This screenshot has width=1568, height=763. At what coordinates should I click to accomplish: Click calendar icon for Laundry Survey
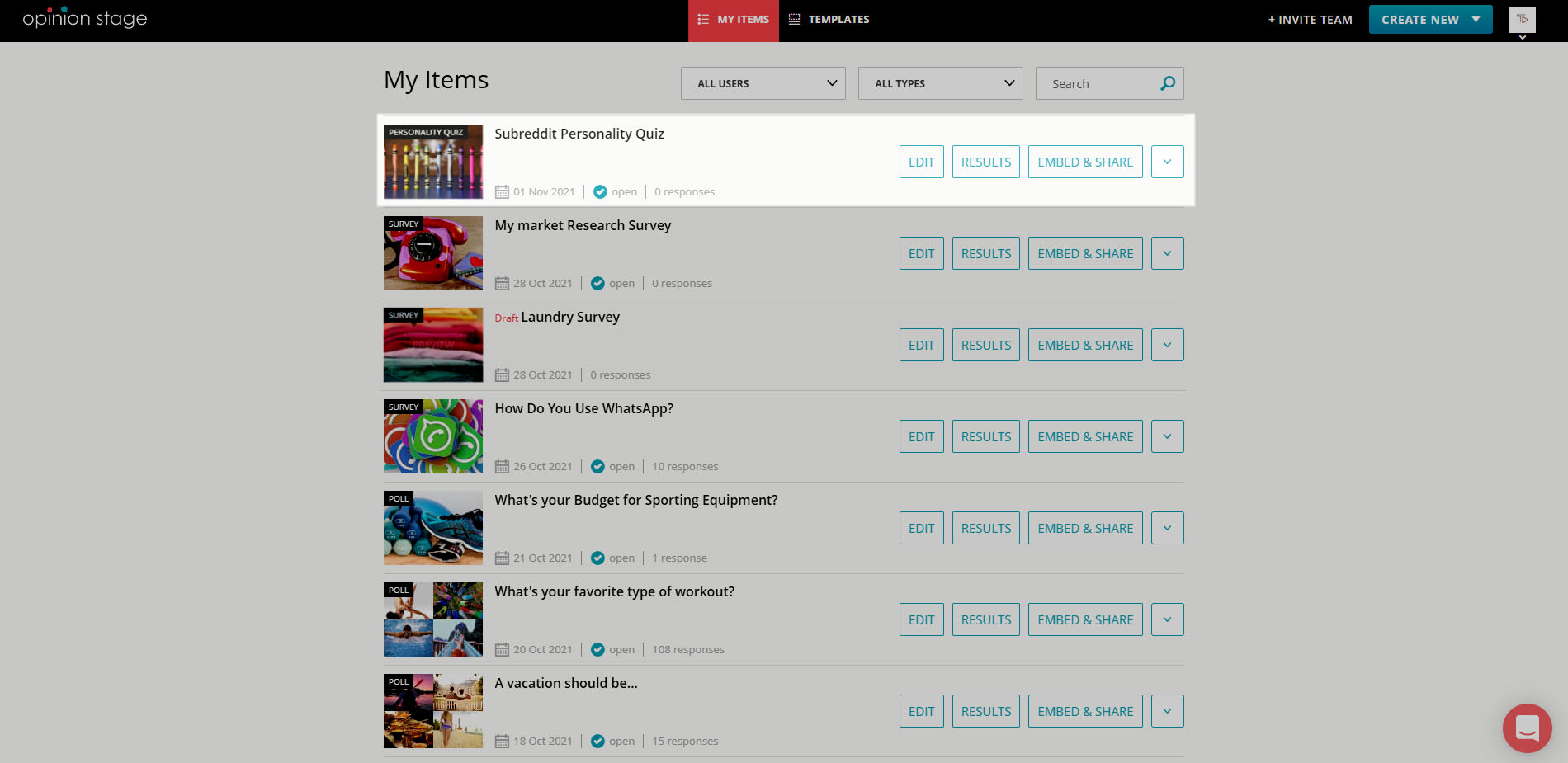[502, 375]
